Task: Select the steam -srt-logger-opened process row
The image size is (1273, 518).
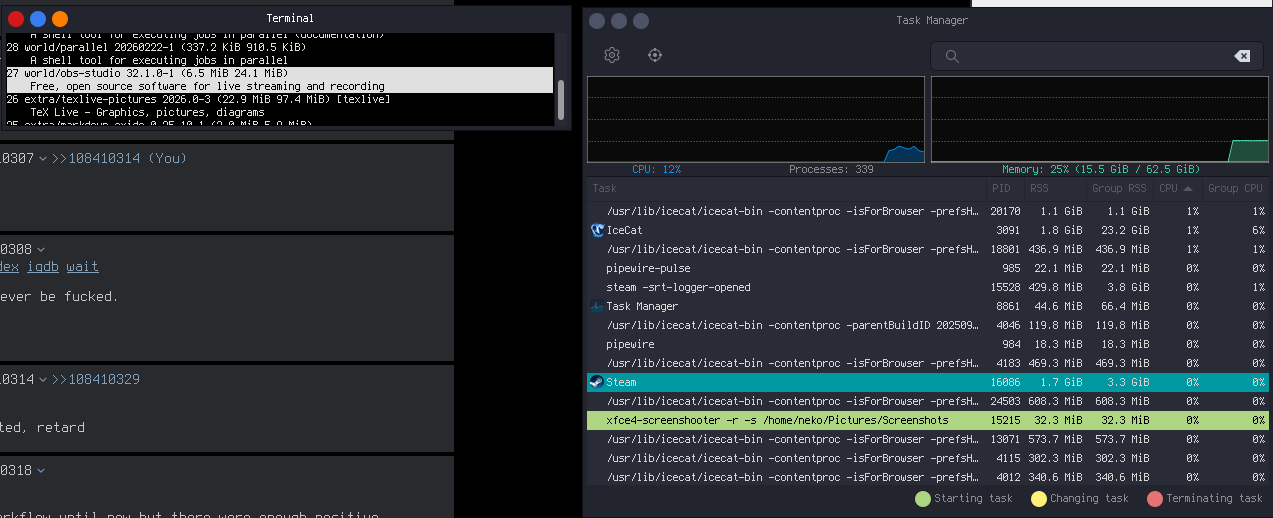Action: (928, 287)
